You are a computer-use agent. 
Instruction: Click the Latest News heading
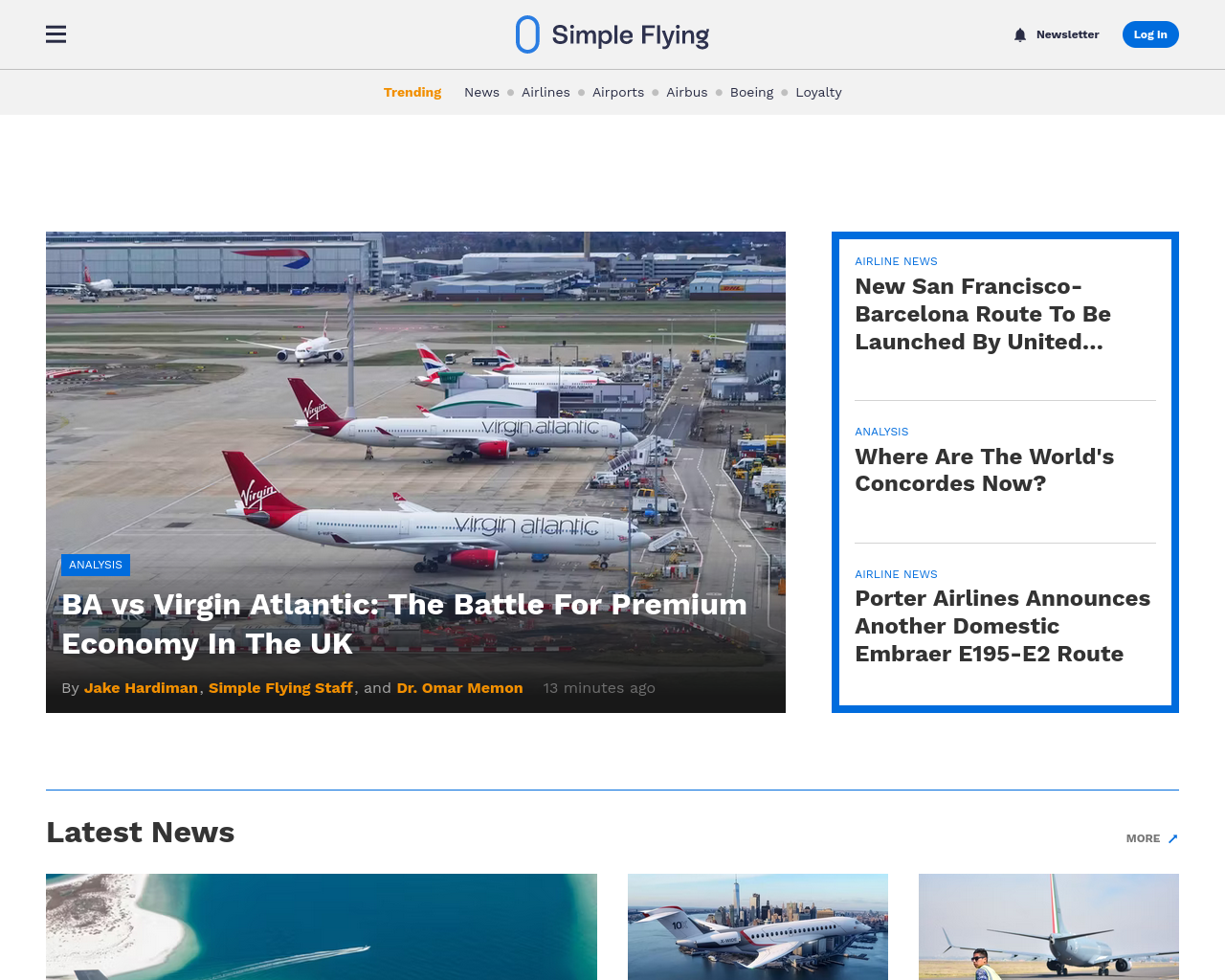pyautogui.click(x=140, y=833)
